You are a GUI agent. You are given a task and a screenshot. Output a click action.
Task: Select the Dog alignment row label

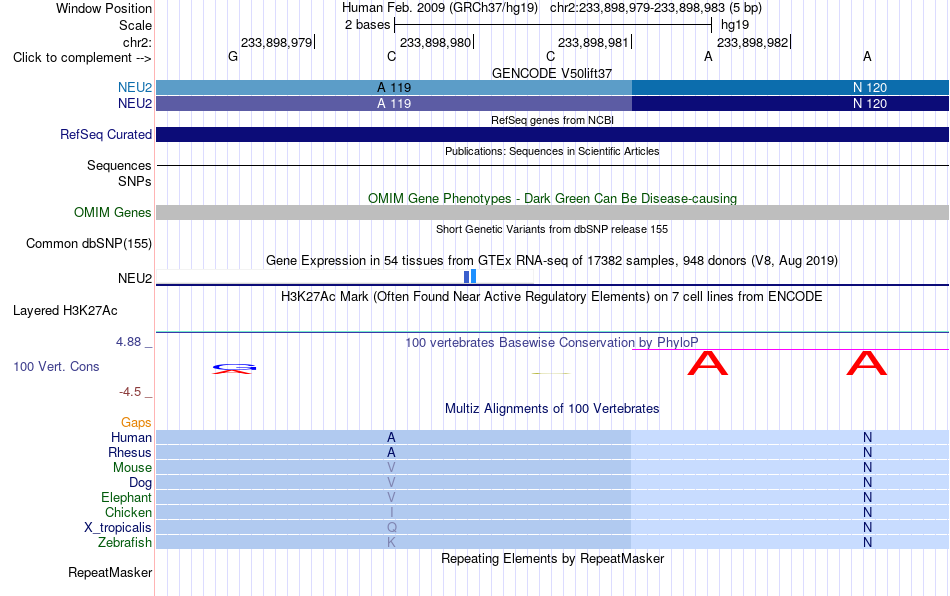140,483
